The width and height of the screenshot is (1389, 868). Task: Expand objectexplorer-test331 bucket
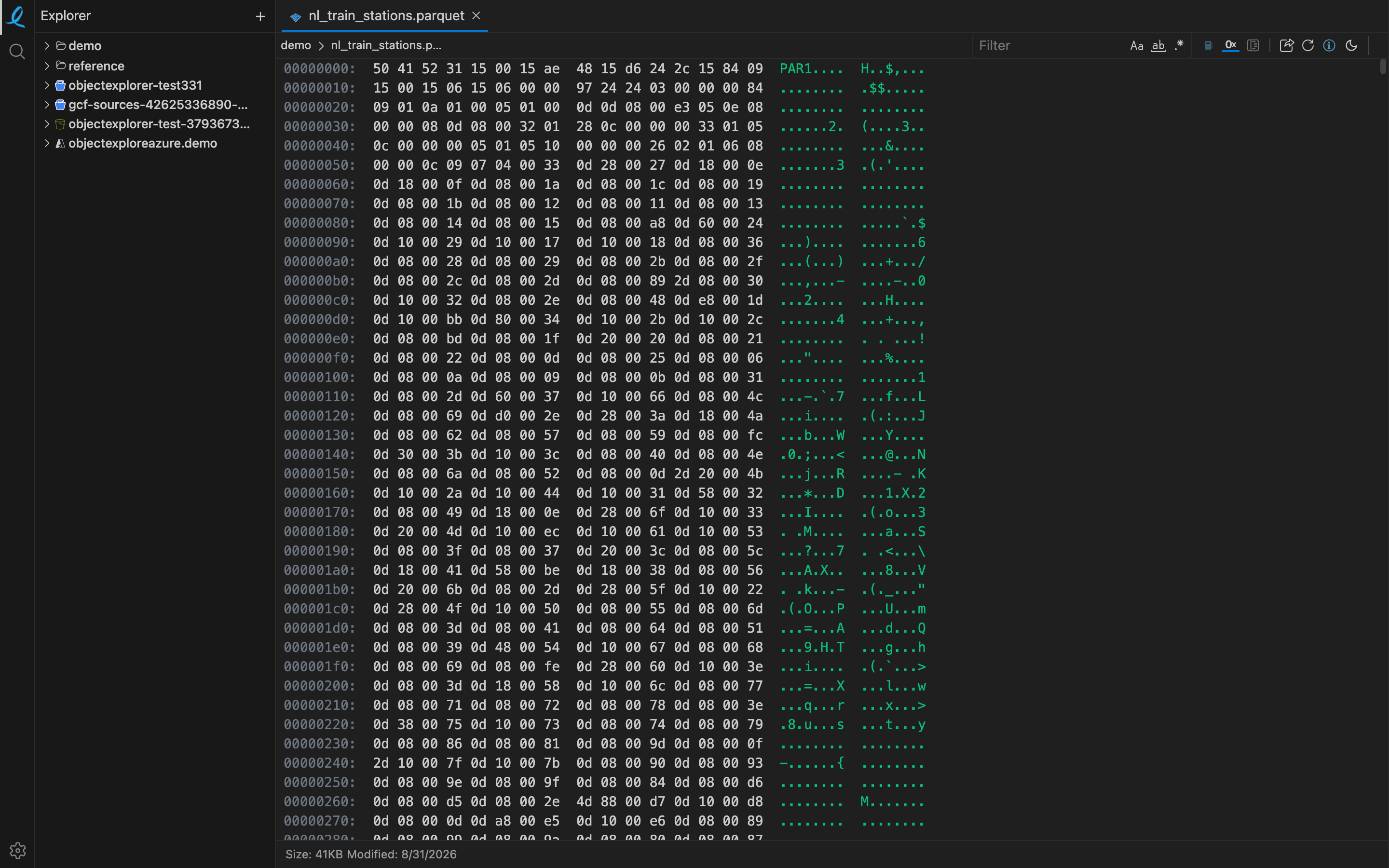[47, 85]
